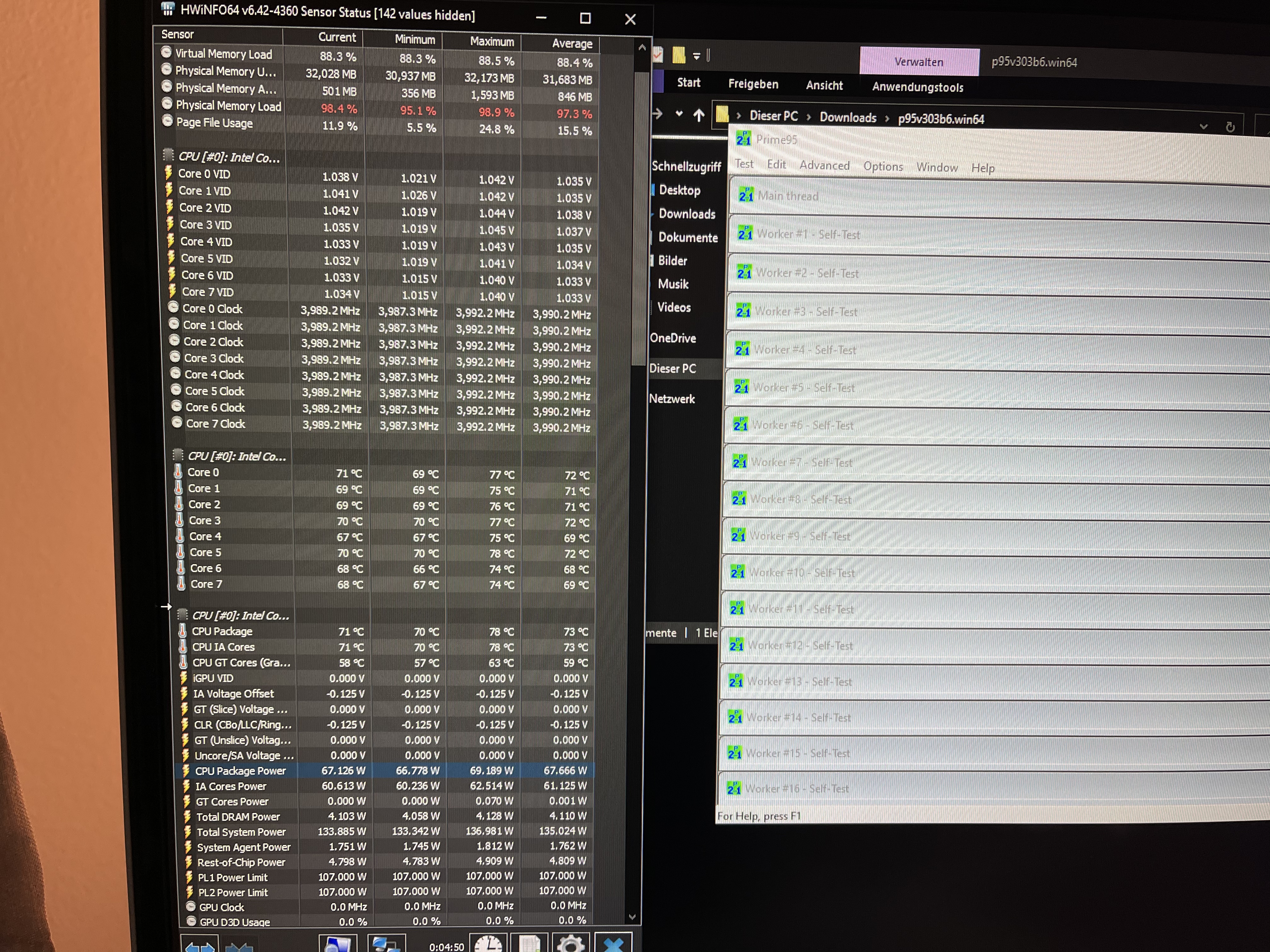The width and height of the screenshot is (1270, 952).
Task: Click Dieser PC in the Explorer breadcrumb path
Action: (x=773, y=115)
